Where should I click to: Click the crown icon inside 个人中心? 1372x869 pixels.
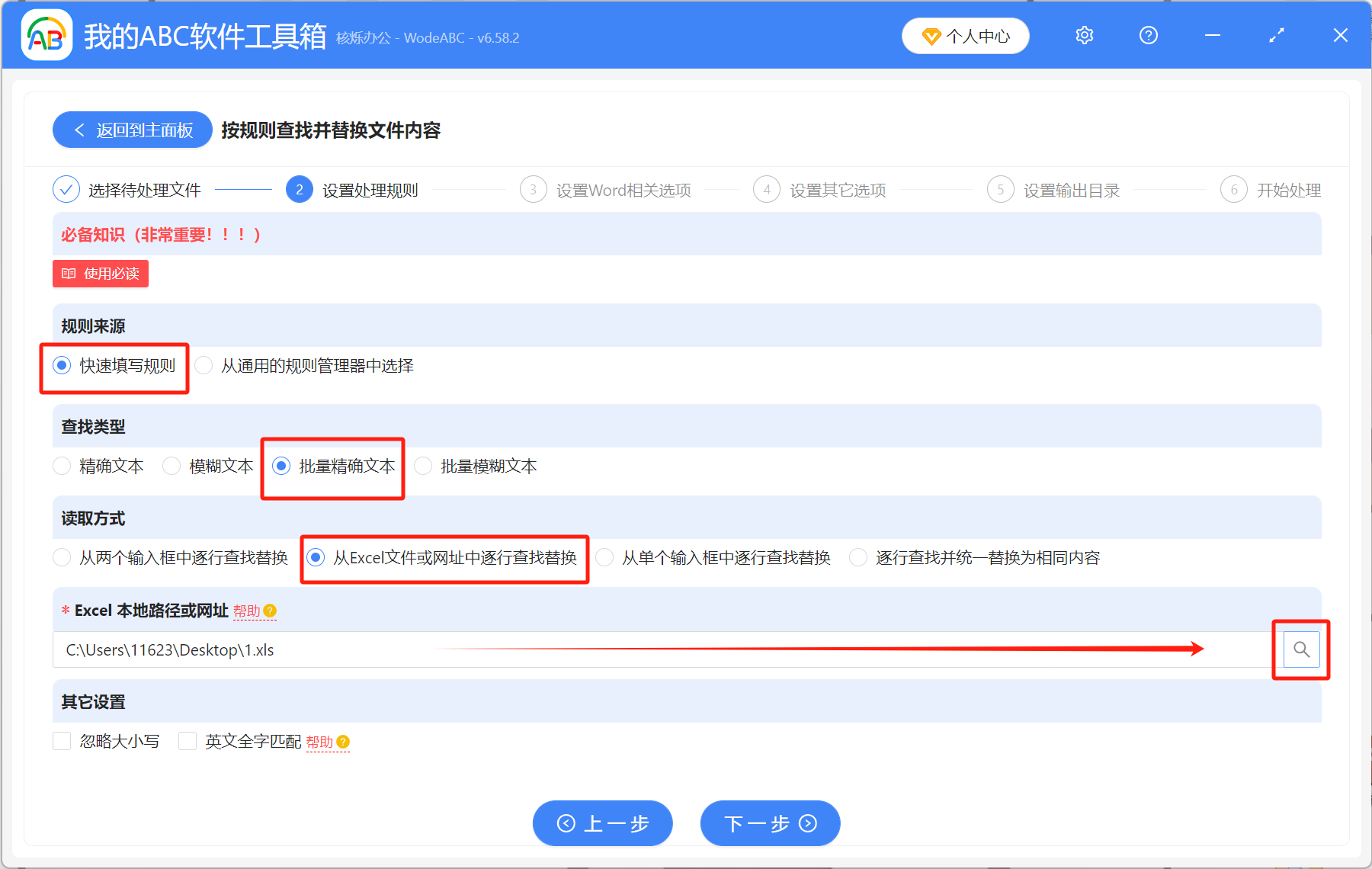click(x=931, y=36)
